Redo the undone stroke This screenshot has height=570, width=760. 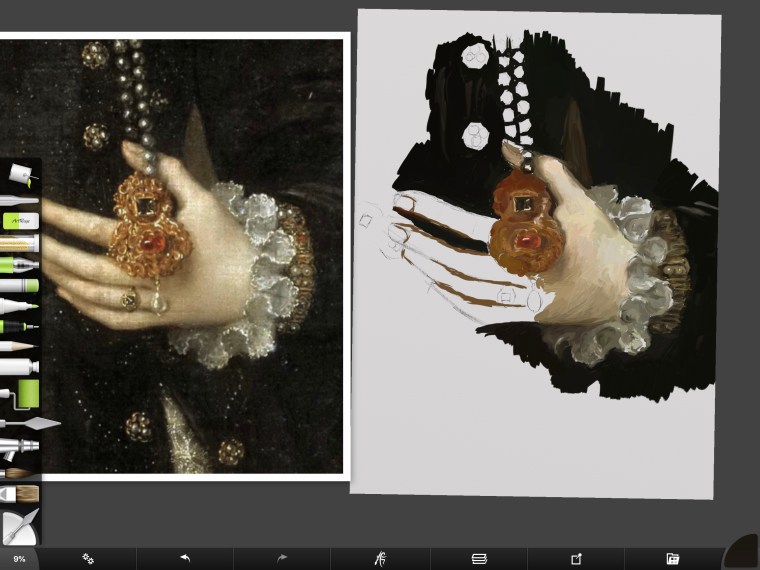click(282, 558)
